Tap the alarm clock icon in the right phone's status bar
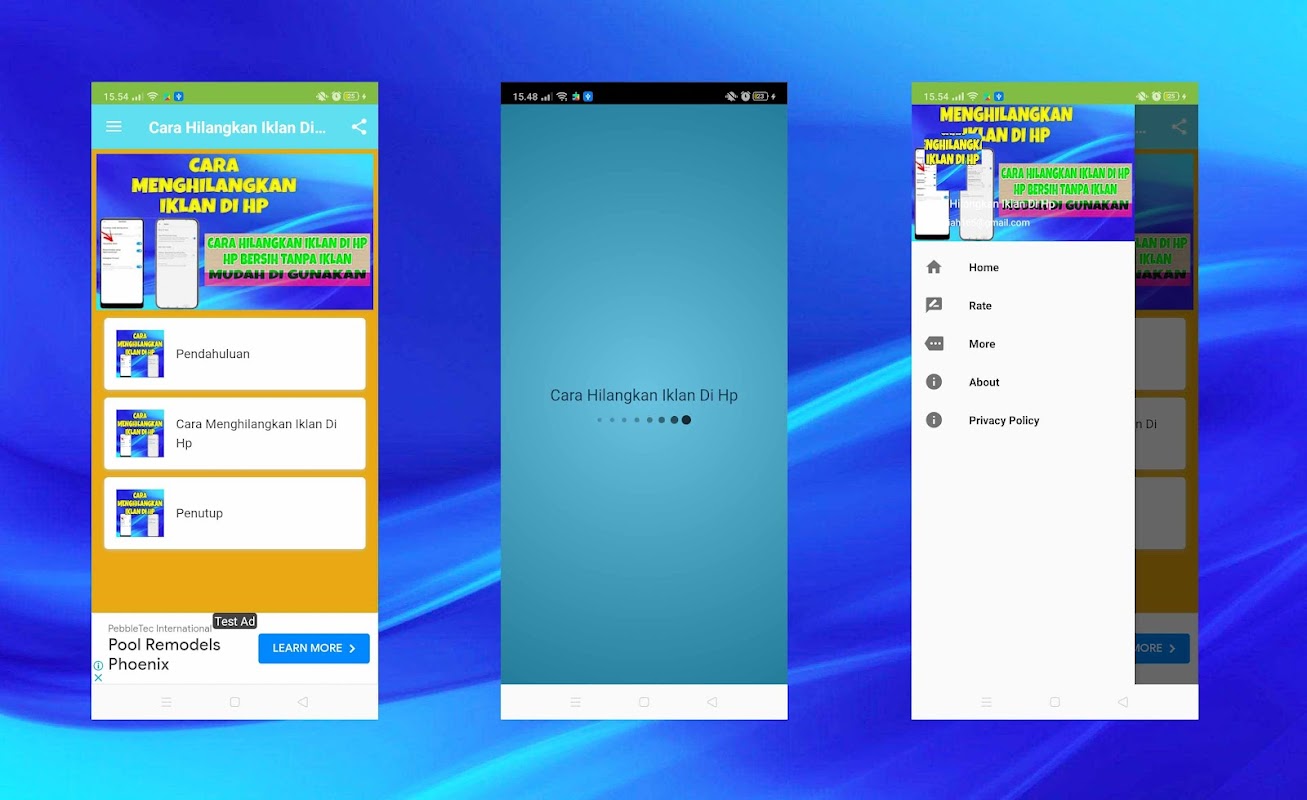Screen dimensions: 1307x800 point(1156,96)
